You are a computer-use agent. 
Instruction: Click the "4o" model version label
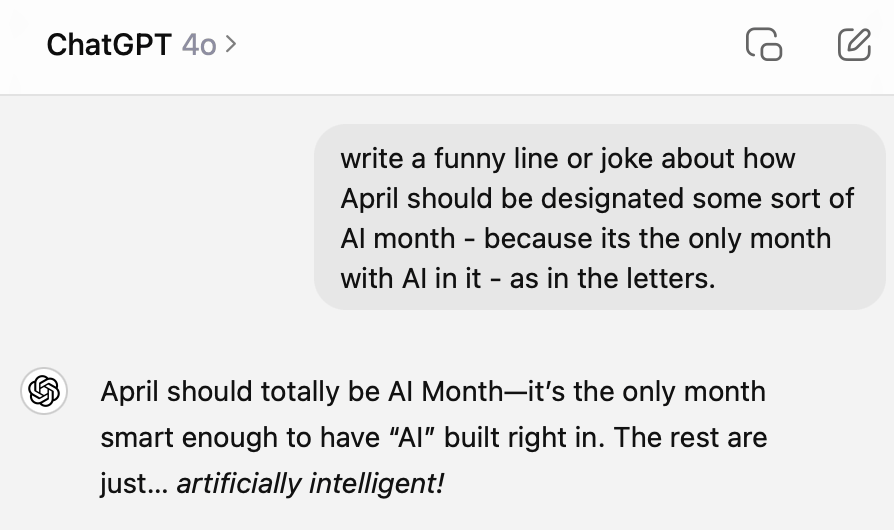click(199, 45)
